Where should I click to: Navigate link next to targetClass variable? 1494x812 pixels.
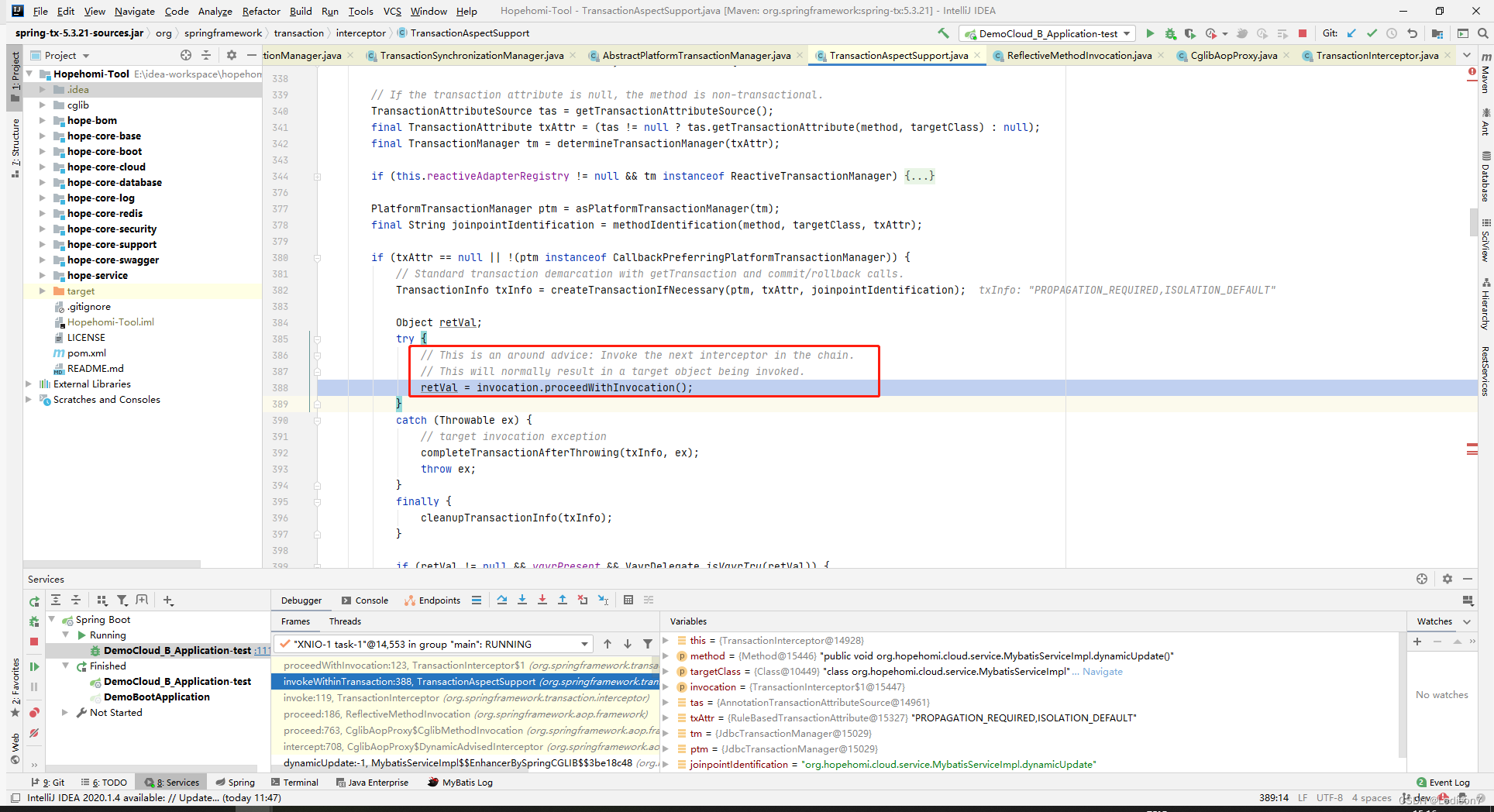[x=1102, y=671]
